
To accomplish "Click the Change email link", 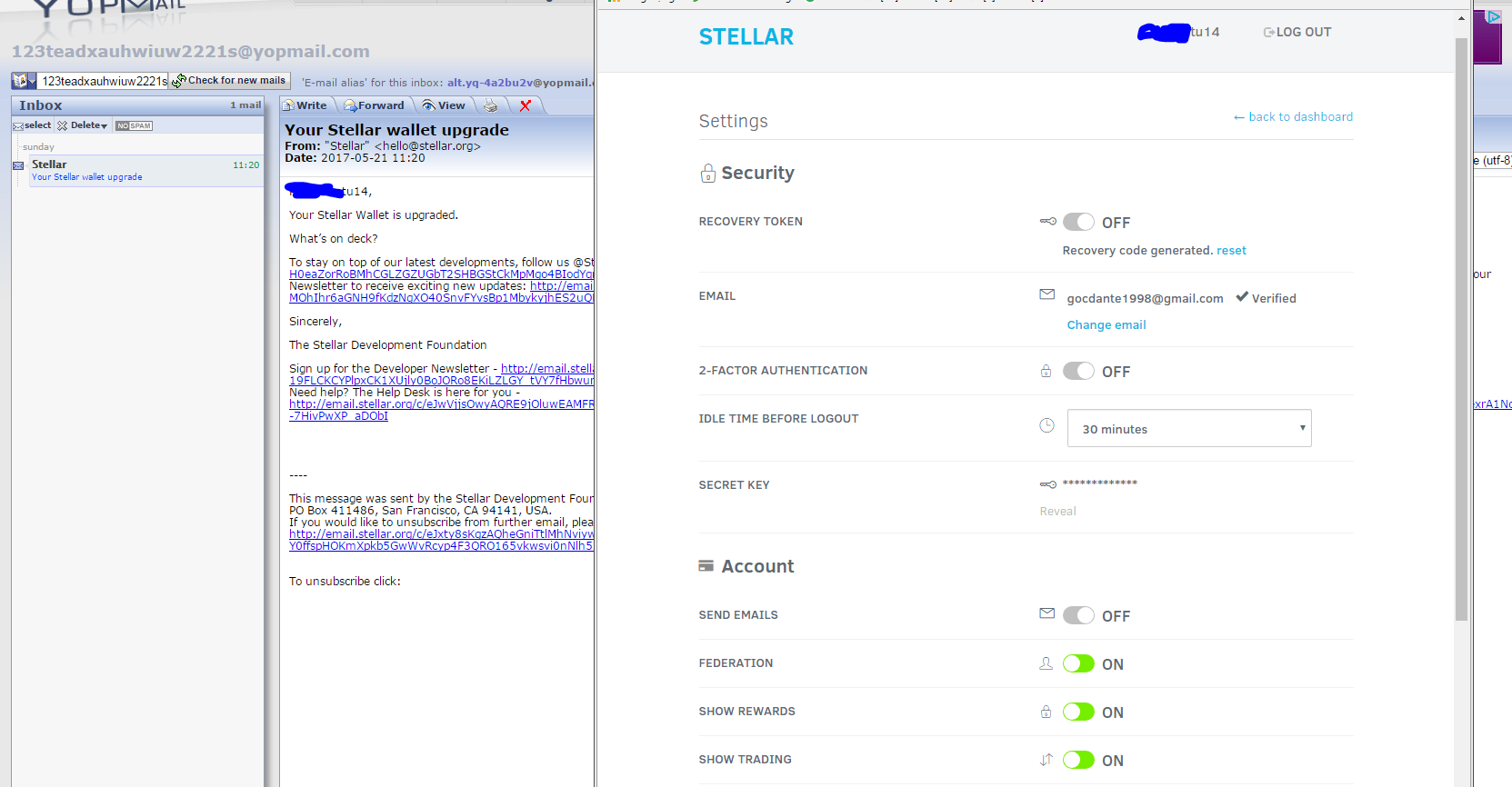I will tap(1106, 324).
